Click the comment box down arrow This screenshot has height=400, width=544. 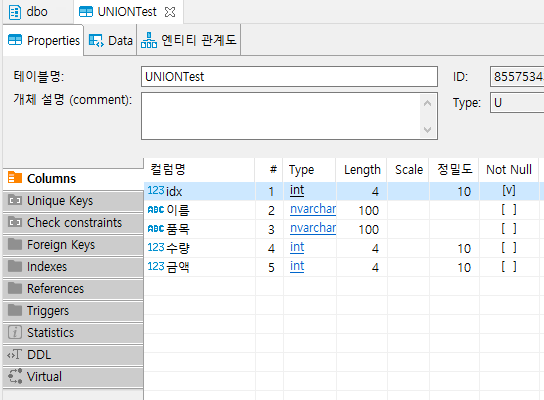[x=427, y=130]
